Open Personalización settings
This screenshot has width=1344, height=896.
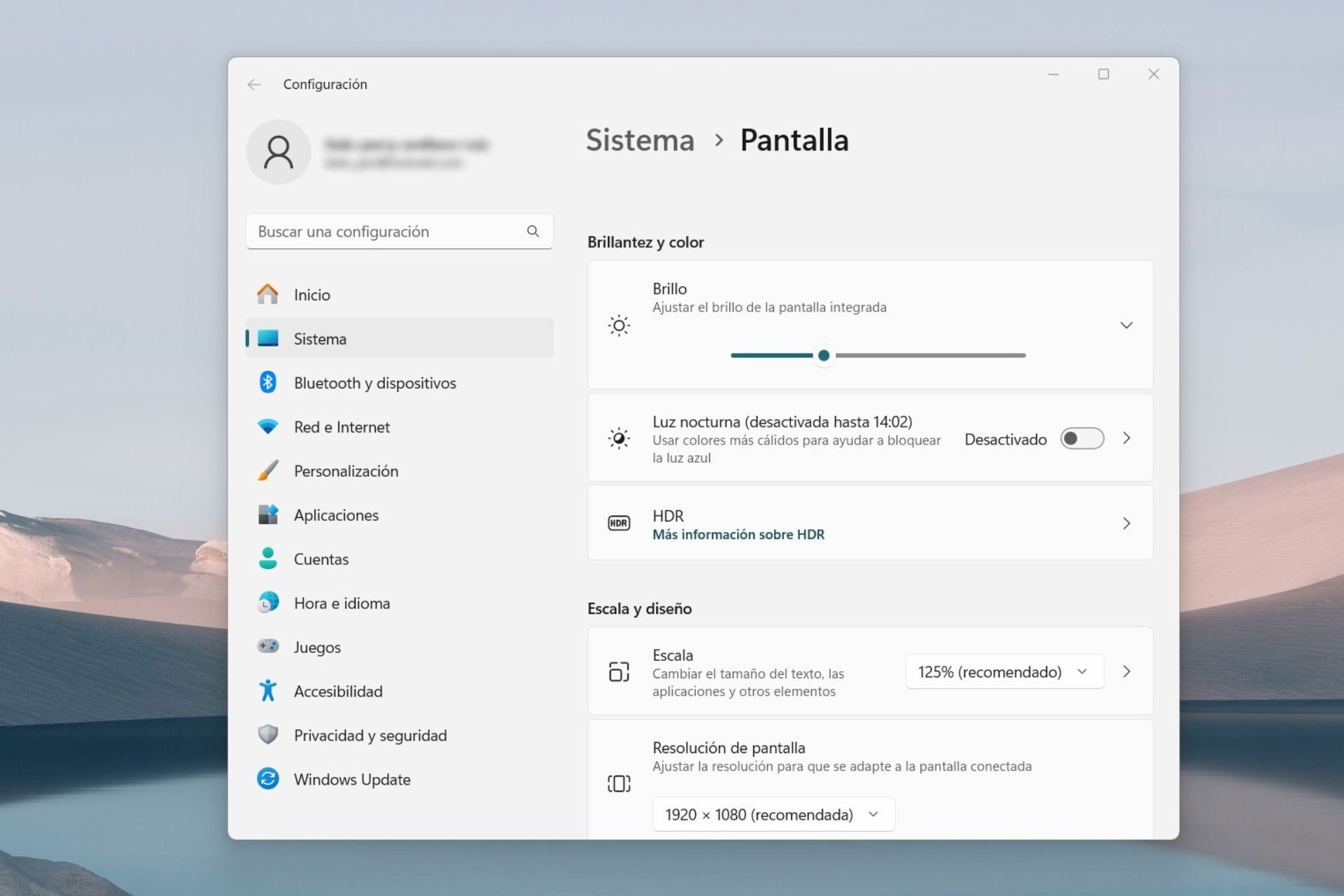point(399,471)
